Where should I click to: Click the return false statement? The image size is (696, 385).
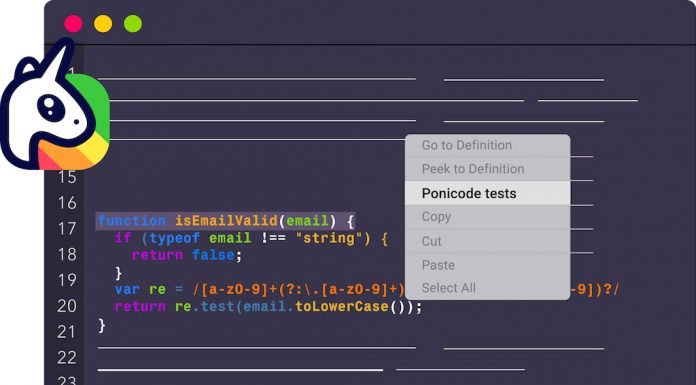[187, 255]
